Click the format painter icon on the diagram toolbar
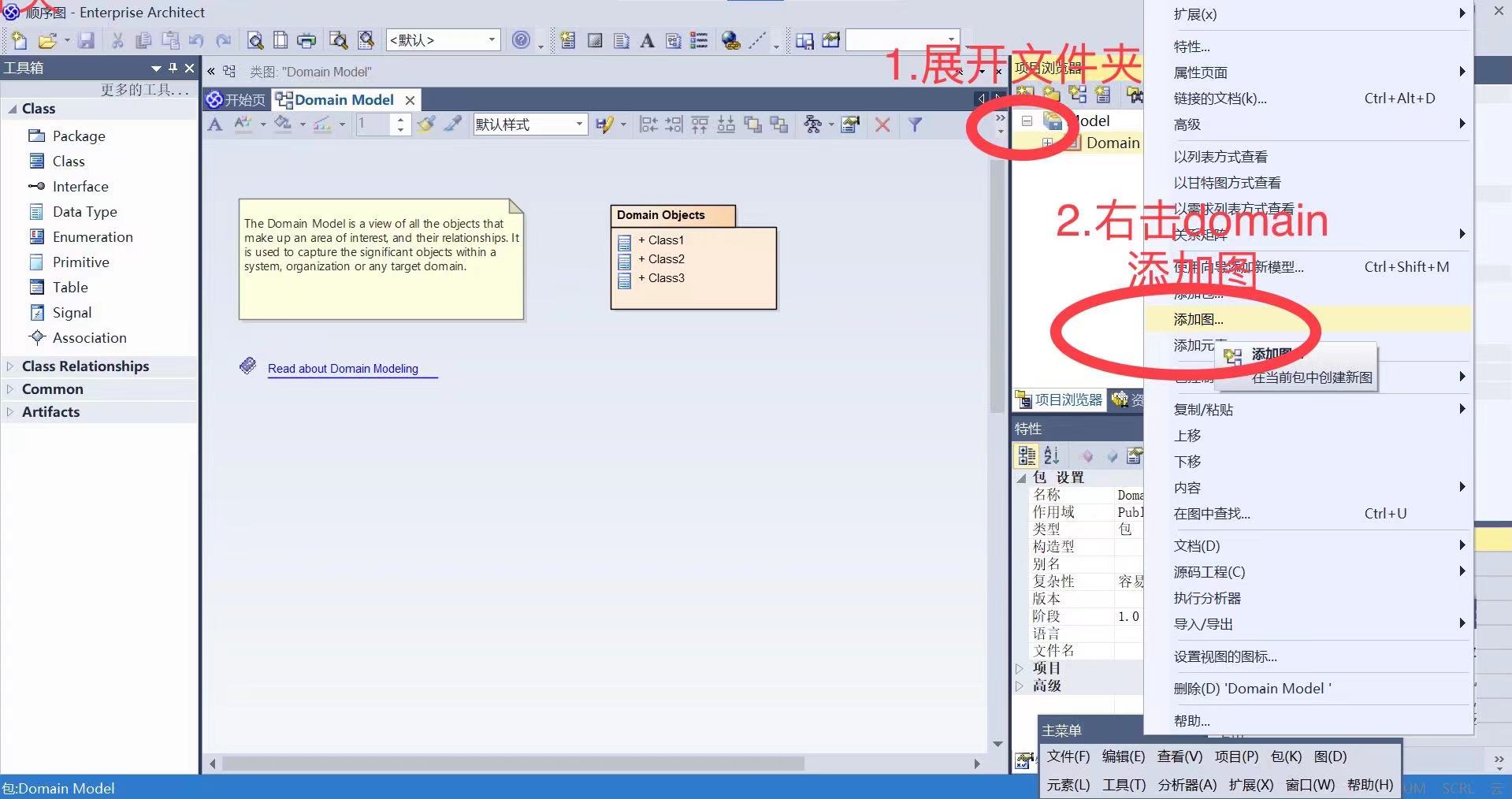The height and width of the screenshot is (799, 1512). point(426,124)
